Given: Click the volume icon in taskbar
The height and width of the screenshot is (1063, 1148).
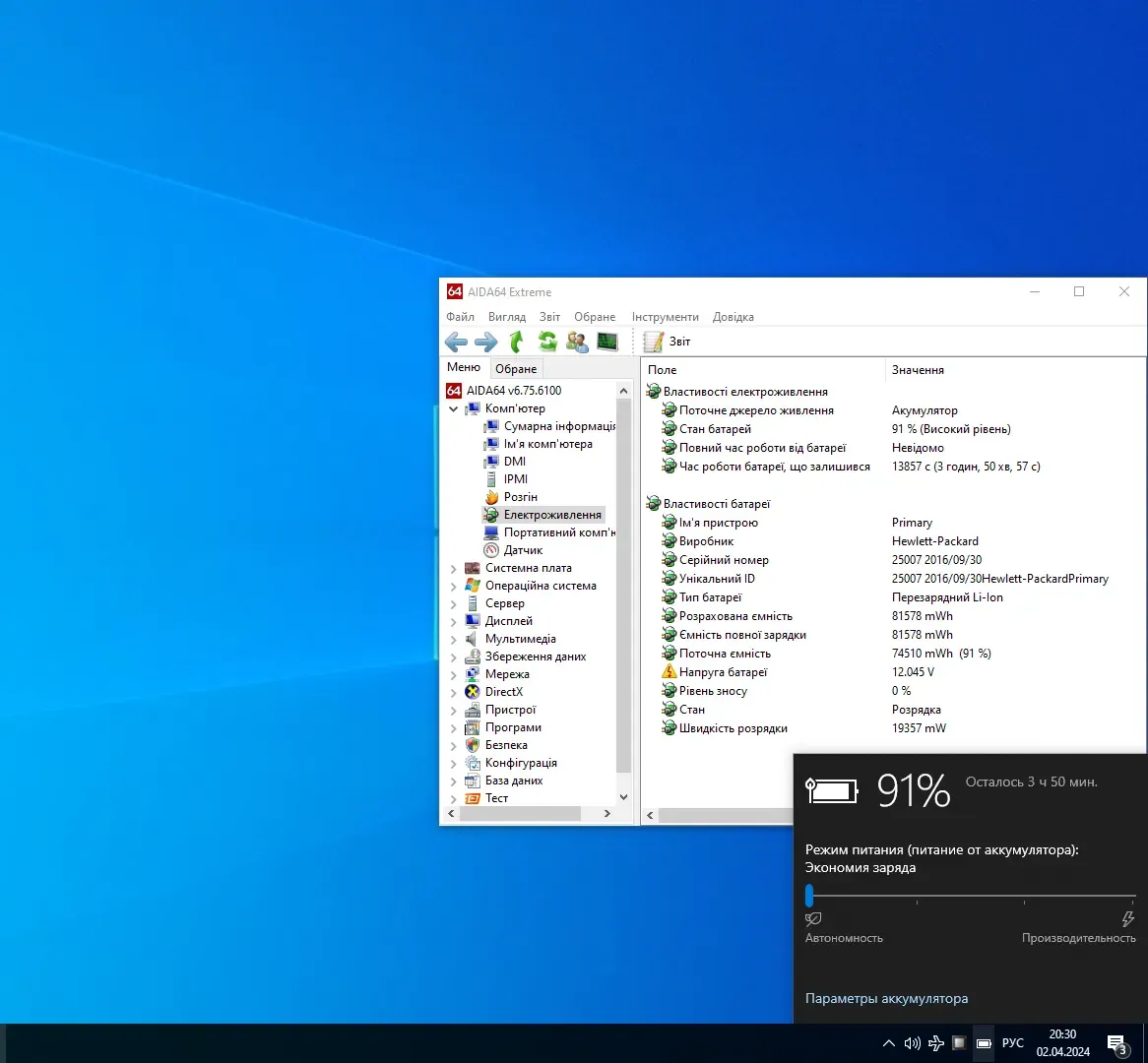Looking at the screenshot, I should tap(912, 1043).
